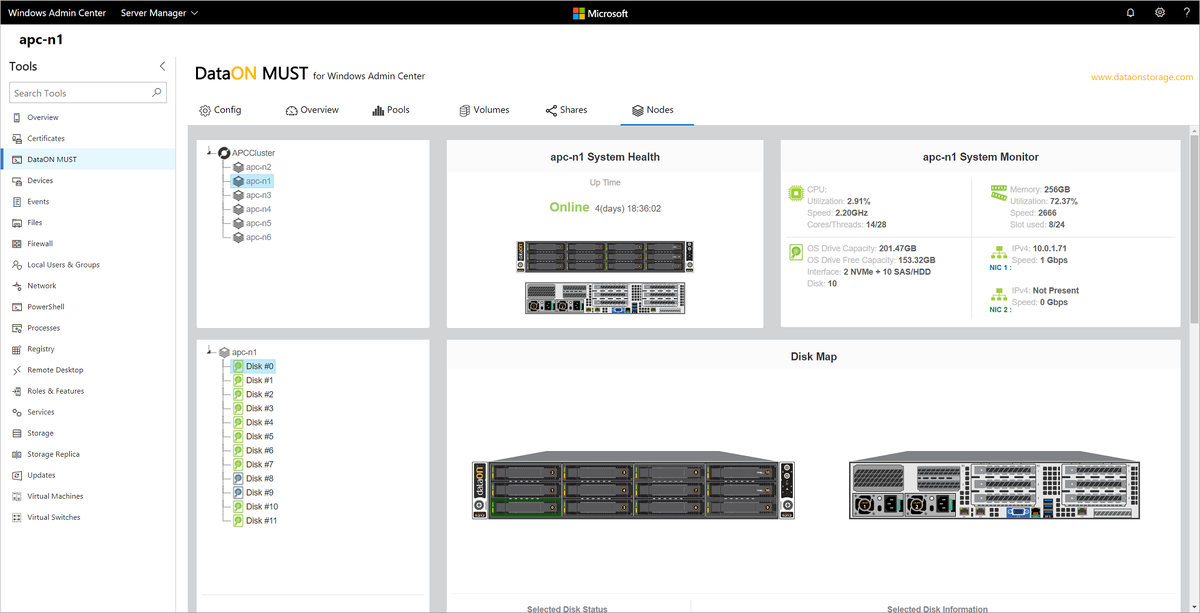Viewport: 1200px width, 613px height.
Task: Open the help question mark icon
Action: click(x=1187, y=13)
